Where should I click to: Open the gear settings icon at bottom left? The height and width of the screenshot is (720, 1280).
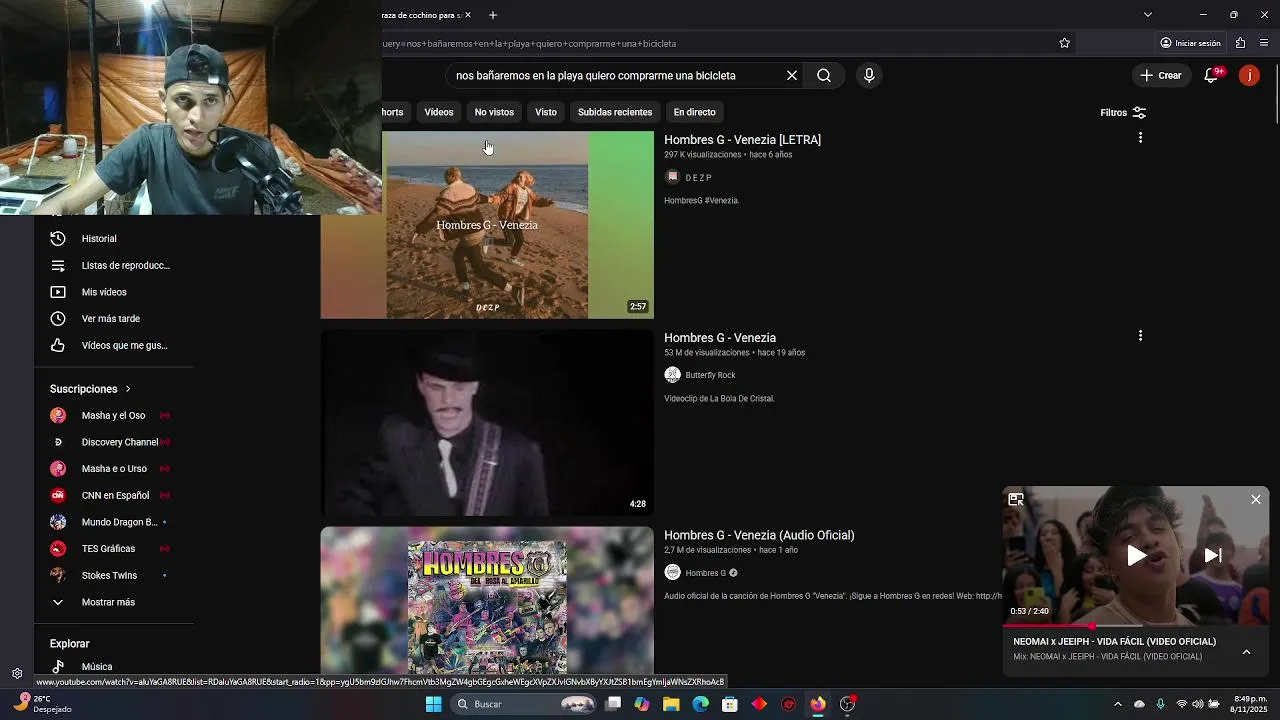click(x=17, y=674)
